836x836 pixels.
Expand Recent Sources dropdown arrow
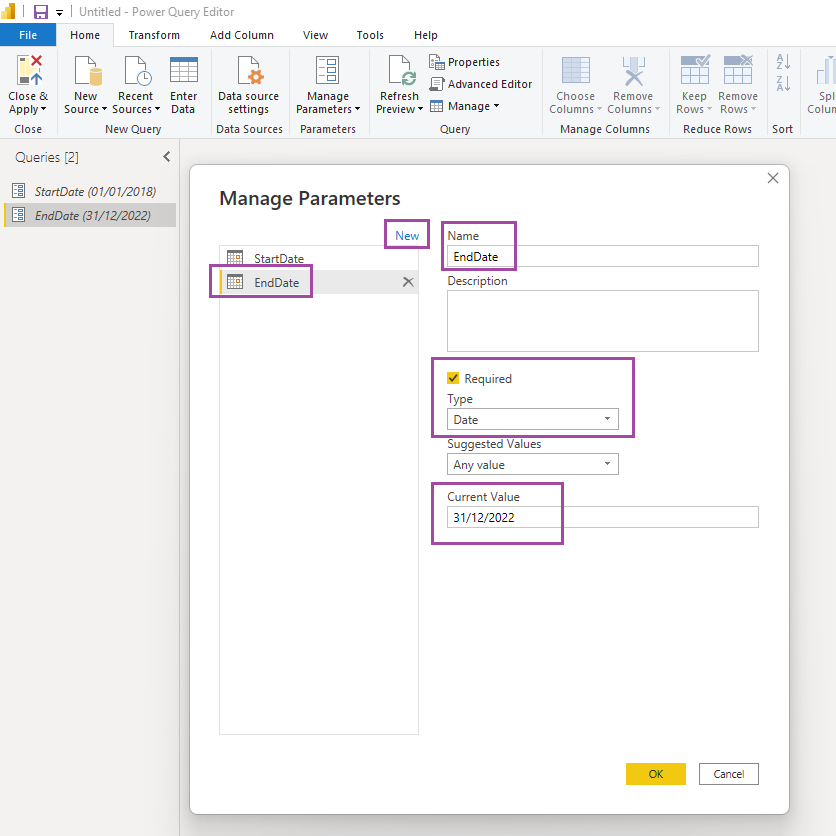pos(157,109)
